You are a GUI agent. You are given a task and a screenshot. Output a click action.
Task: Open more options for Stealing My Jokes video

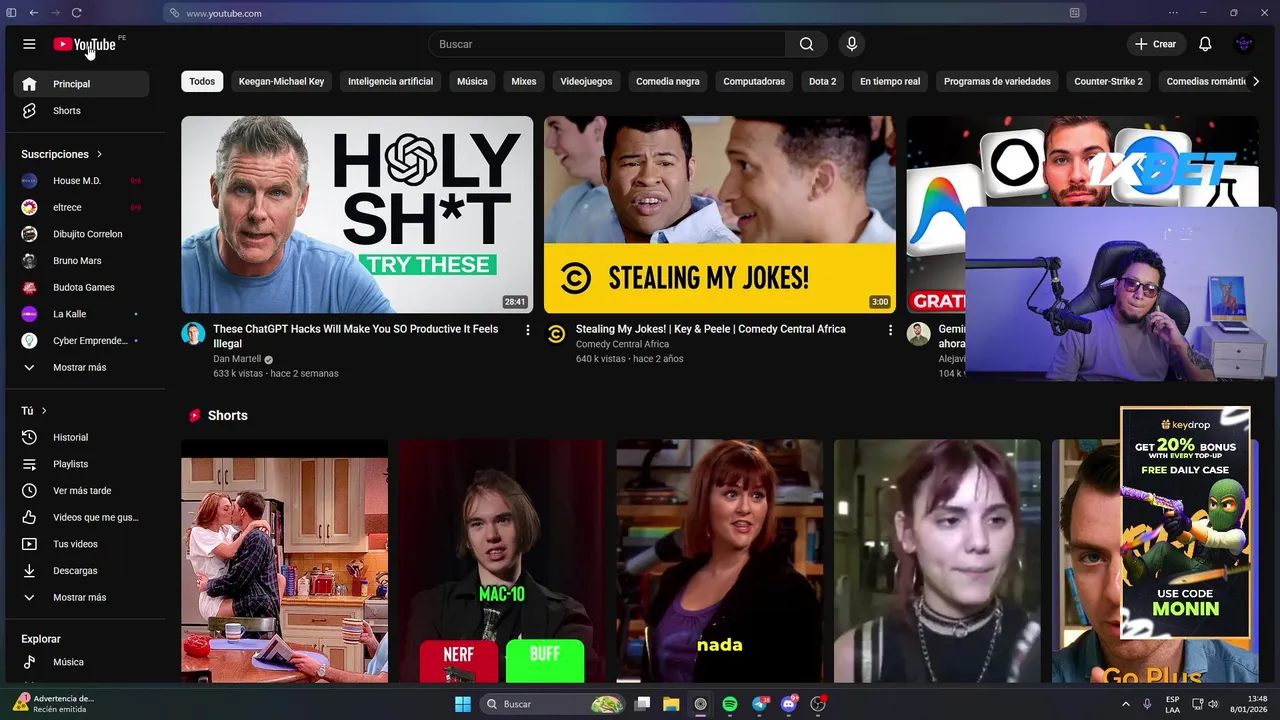coord(890,329)
